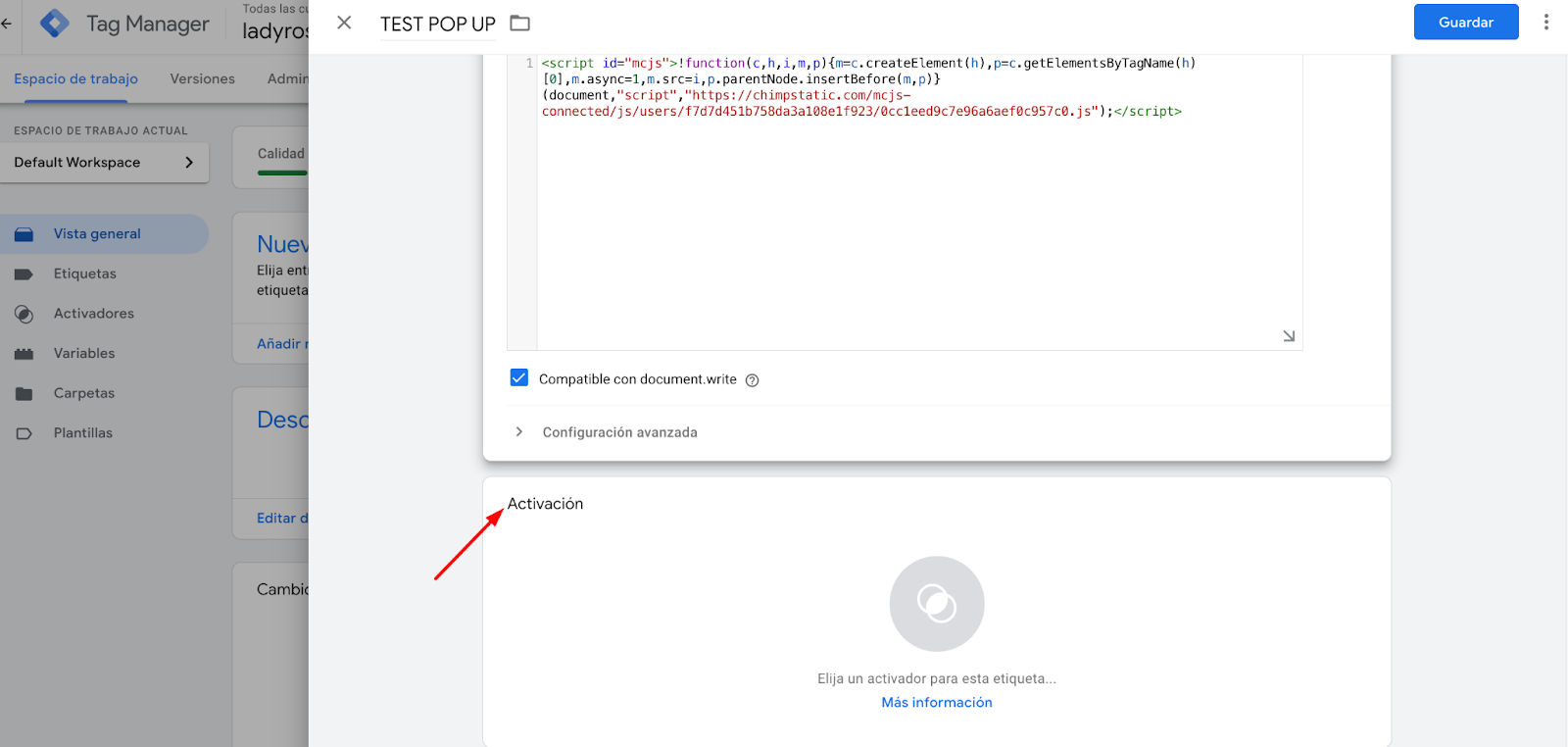
Task: Close the TEST POP UP tag editor
Action: tap(344, 23)
